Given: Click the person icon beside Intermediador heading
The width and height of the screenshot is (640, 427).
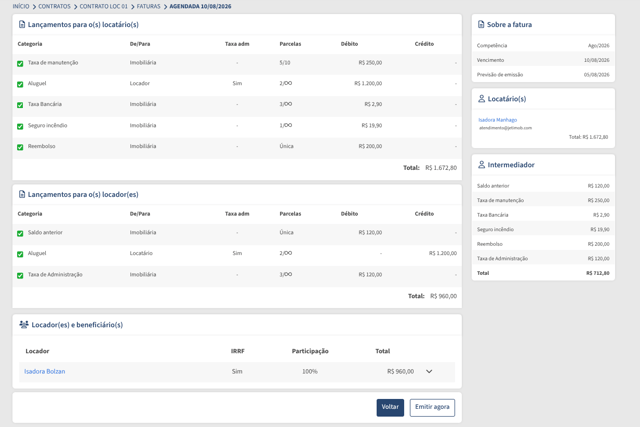Looking at the screenshot, I should tap(481, 165).
